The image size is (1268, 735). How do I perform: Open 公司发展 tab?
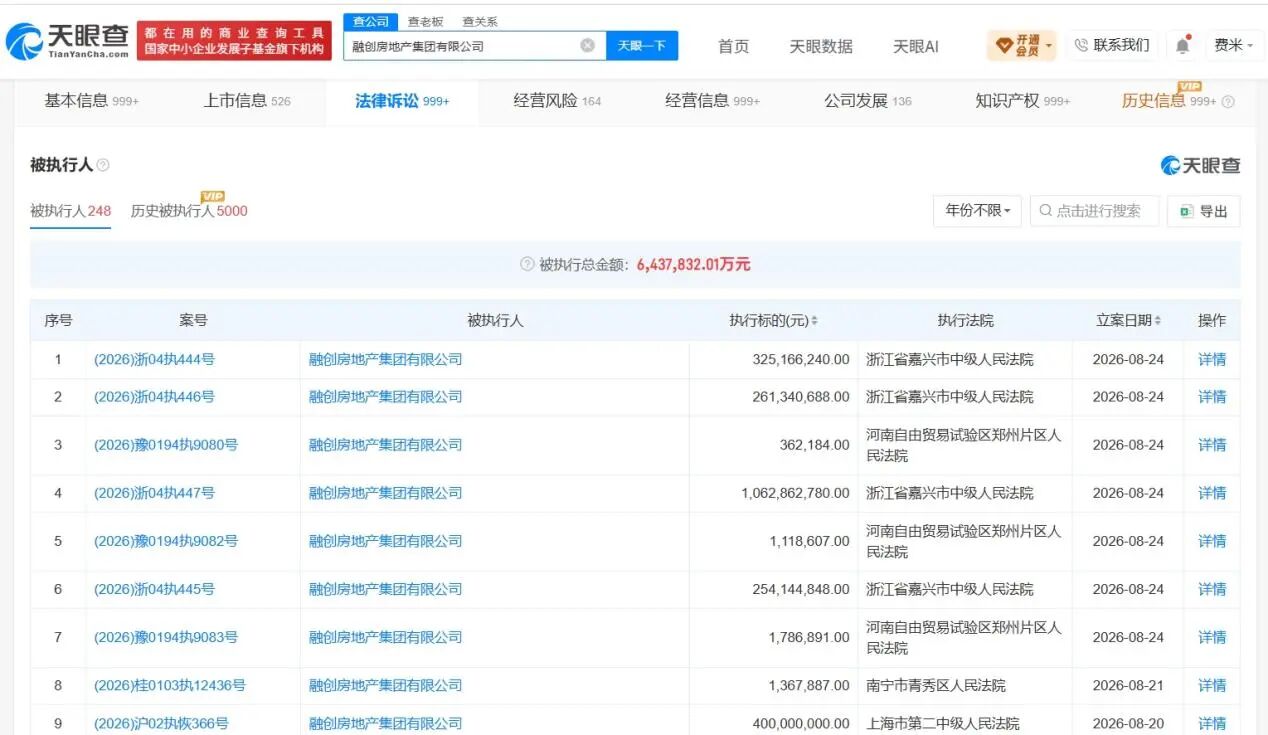pyautogui.click(x=868, y=101)
